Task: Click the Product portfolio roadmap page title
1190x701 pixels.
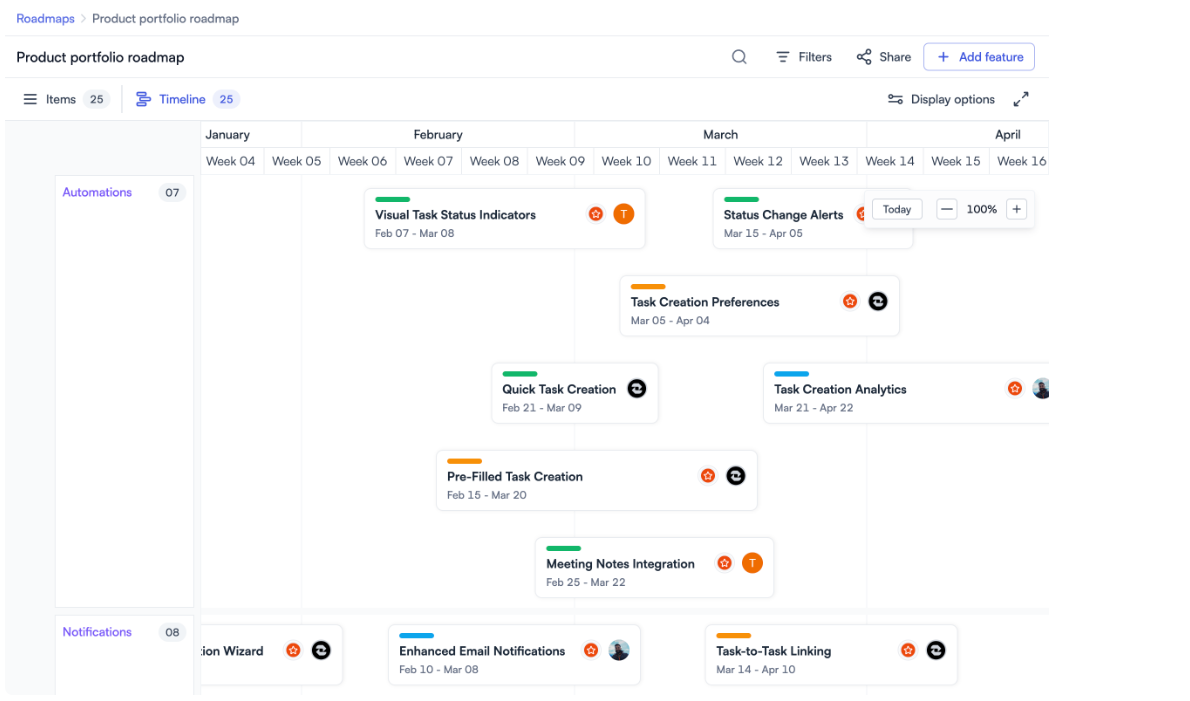Action: pyautogui.click(x=100, y=58)
